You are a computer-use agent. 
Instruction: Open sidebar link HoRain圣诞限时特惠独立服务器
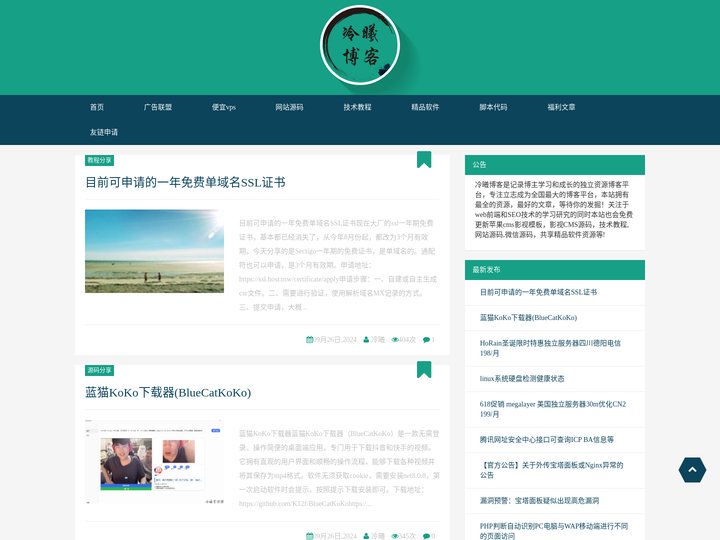point(550,348)
